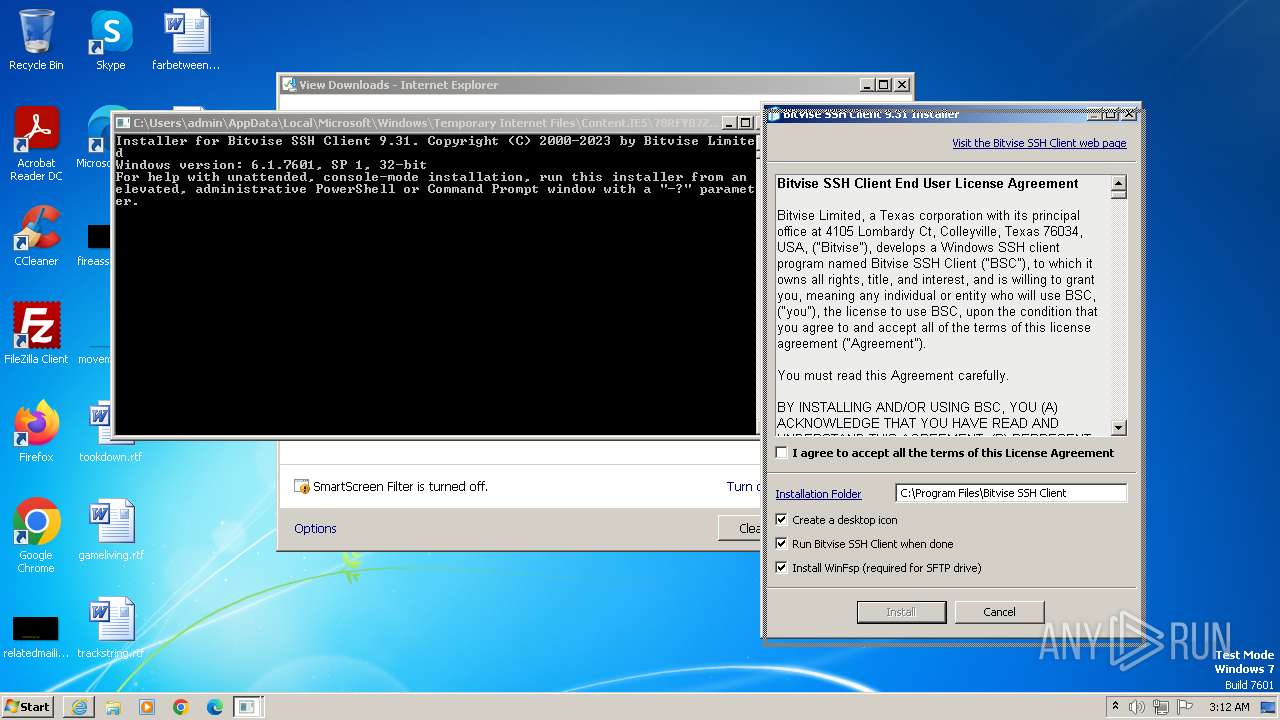Viewport: 1280px width, 720px height.
Task: Select the trackstring.rtf document icon
Action: click(110, 628)
